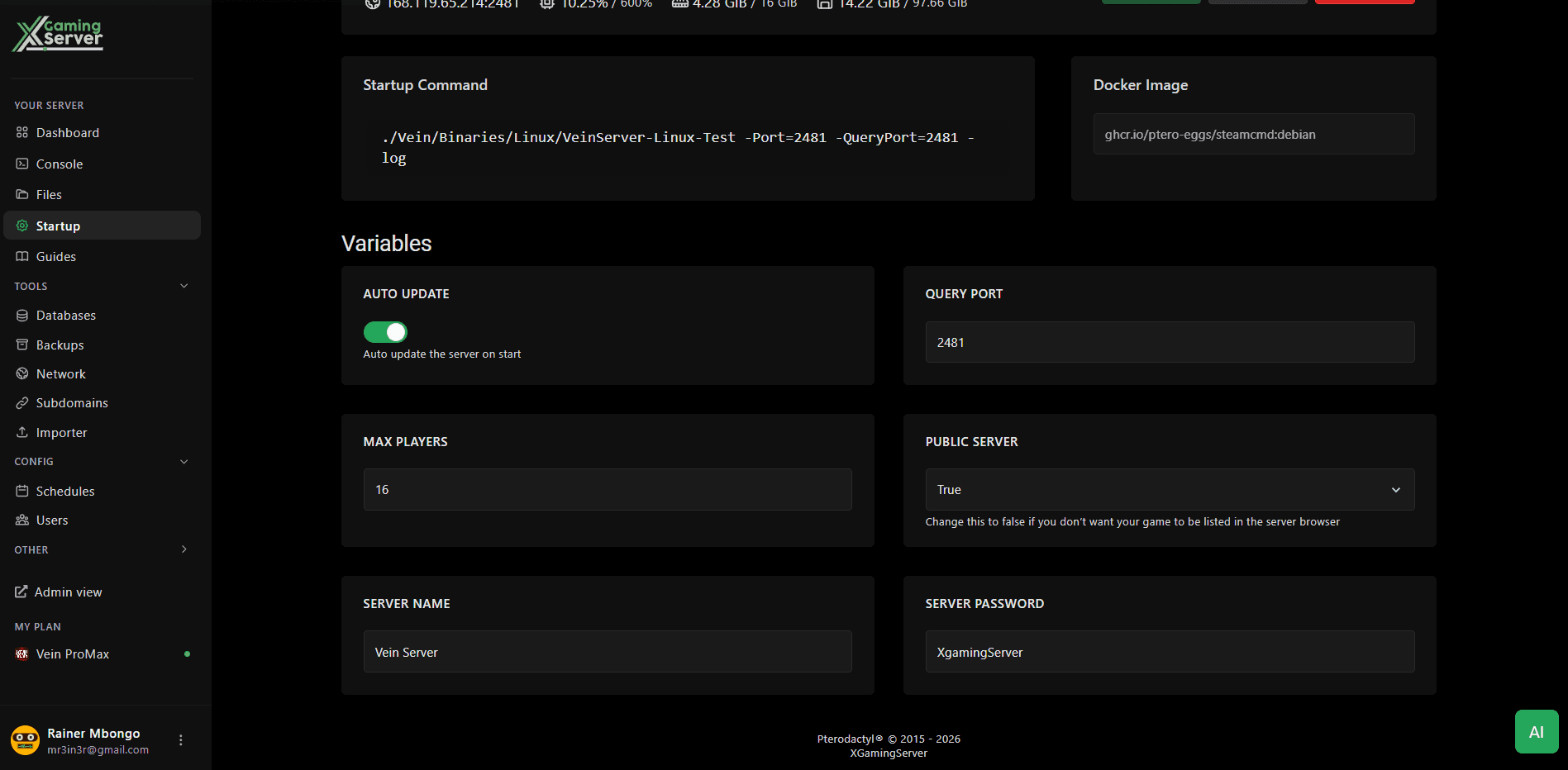Open the Files folder icon
1568x770 pixels.
22,194
